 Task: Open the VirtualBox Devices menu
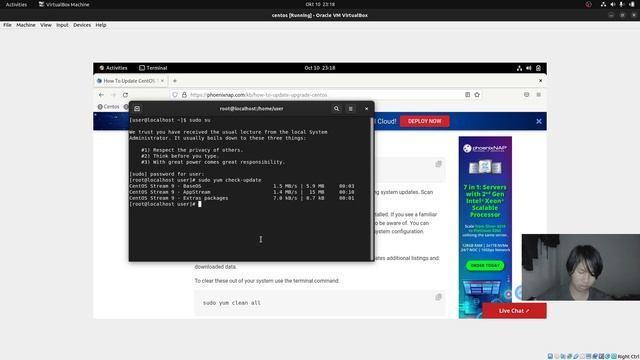pyautogui.click(x=82, y=25)
